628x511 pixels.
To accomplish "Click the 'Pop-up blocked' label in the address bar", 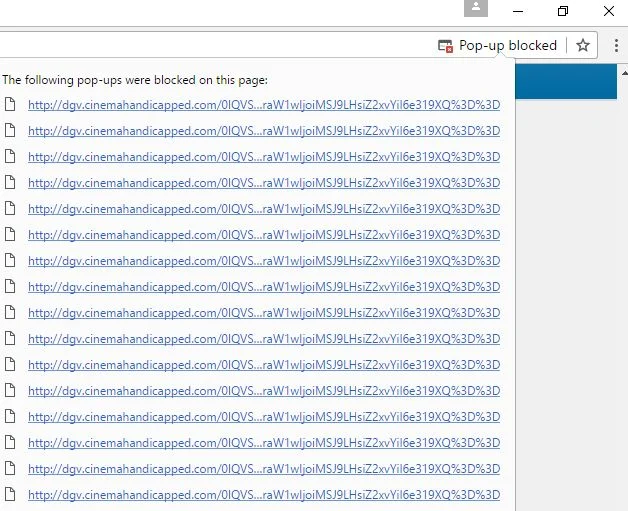I will 508,45.
